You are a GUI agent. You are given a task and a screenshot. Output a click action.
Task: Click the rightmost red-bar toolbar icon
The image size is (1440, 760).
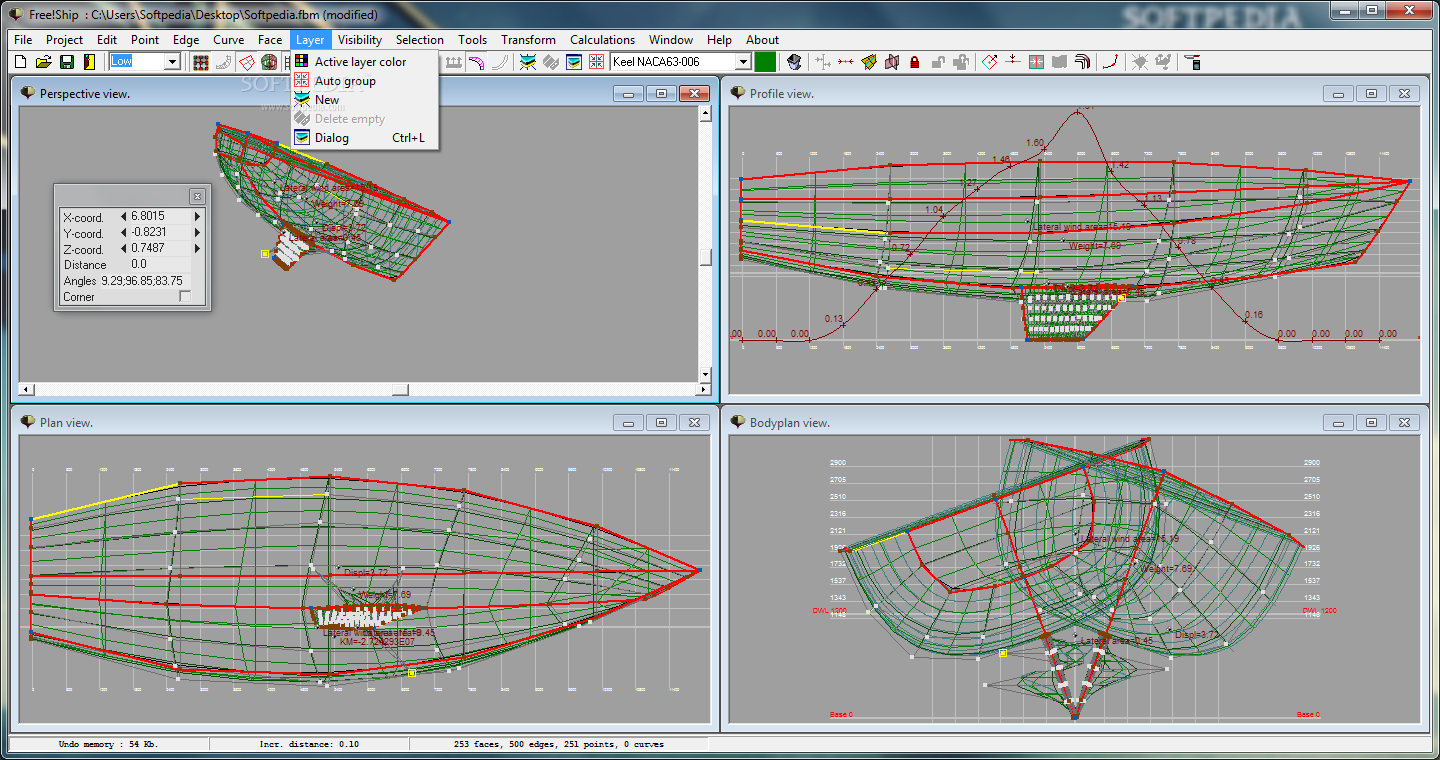1193,62
